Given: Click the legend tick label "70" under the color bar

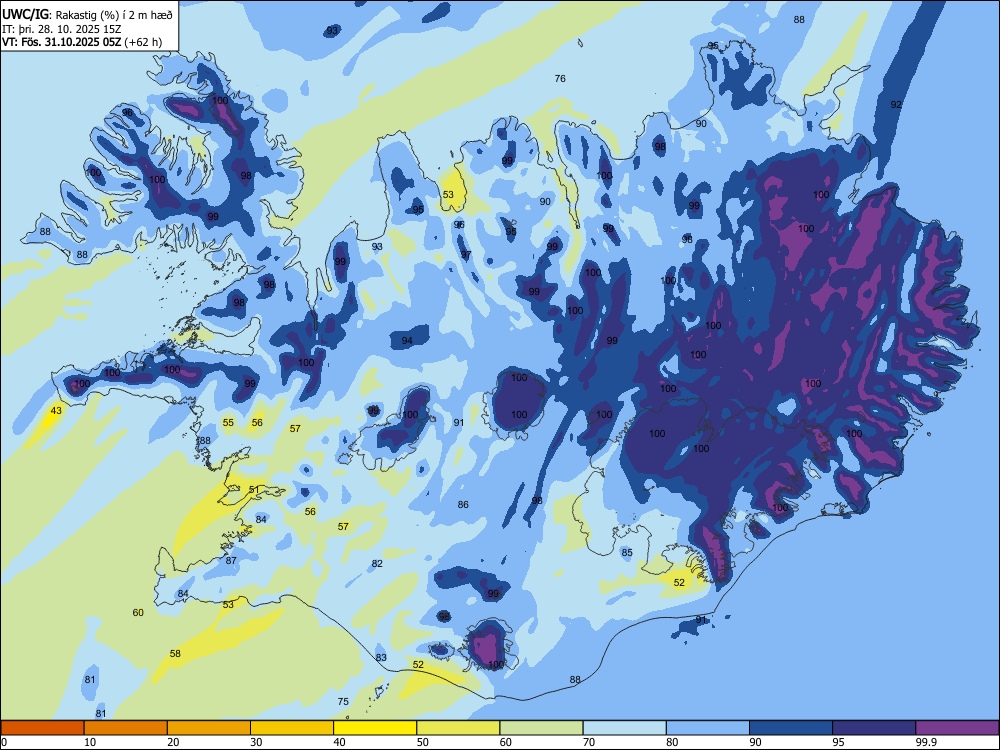Looking at the screenshot, I should tap(589, 742).
